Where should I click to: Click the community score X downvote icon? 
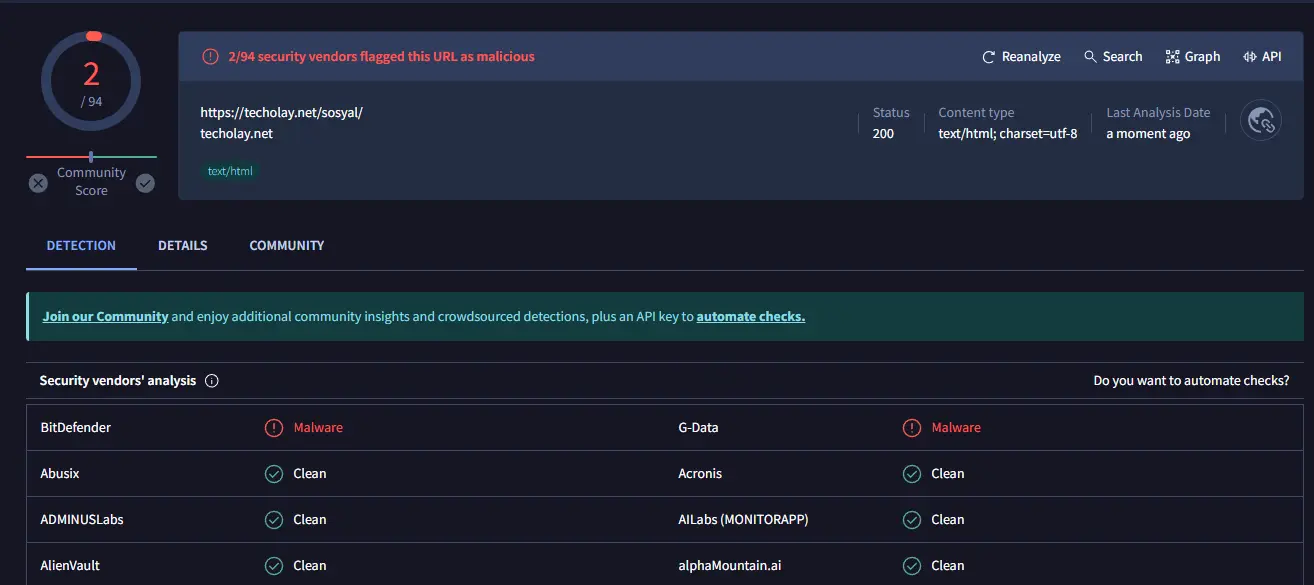[x=38, y=183]
